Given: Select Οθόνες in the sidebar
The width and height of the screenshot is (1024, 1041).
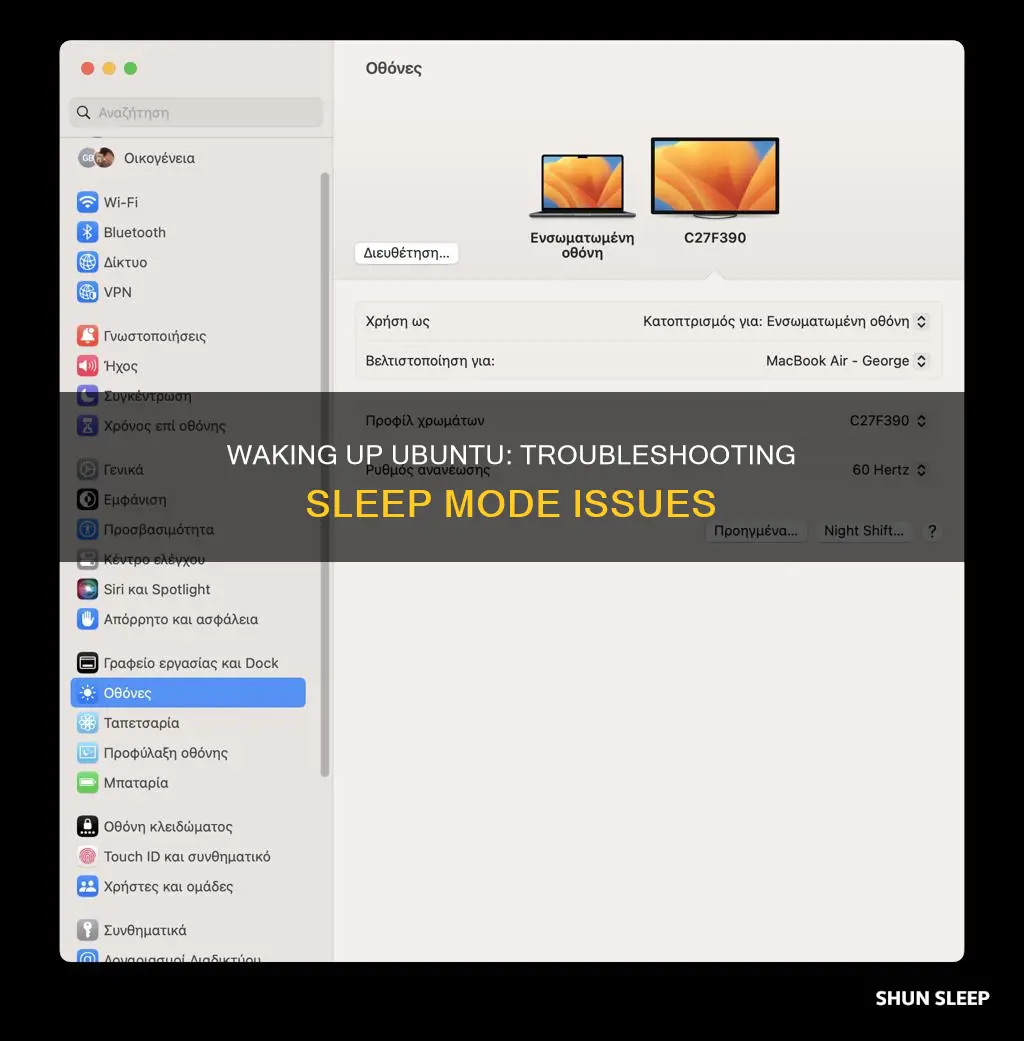Looking at the screenshot, I should click(188, 692).
